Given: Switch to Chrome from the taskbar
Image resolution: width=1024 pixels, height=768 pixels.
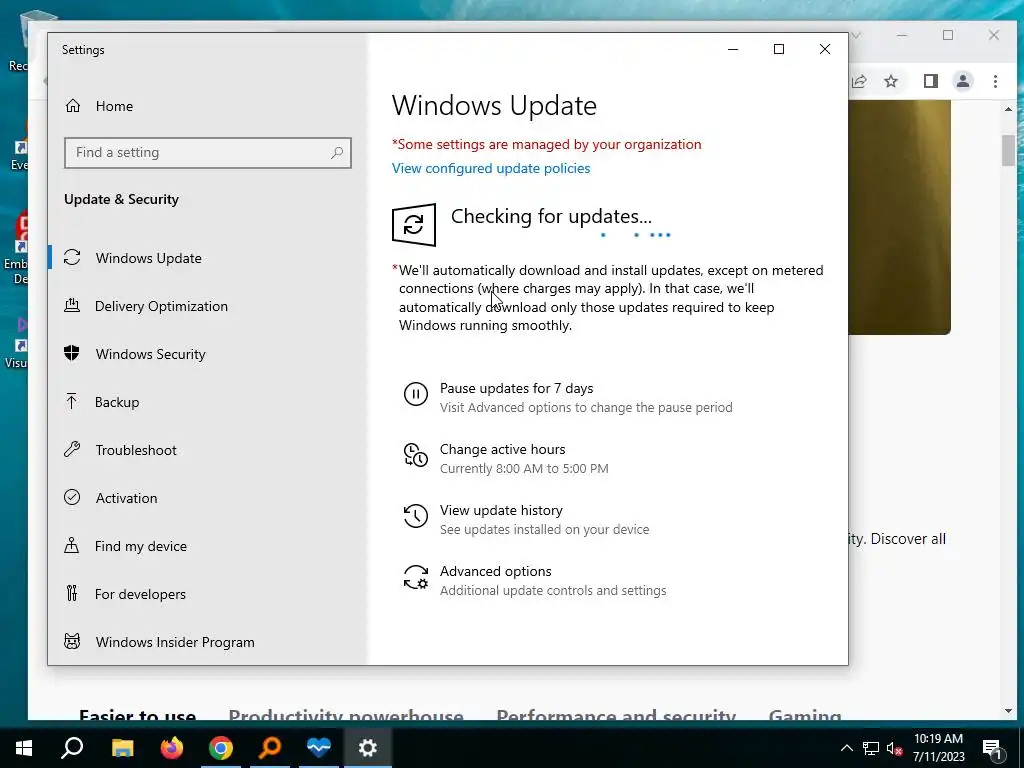Looking at the screenshot, I should [x=221, y=748].
